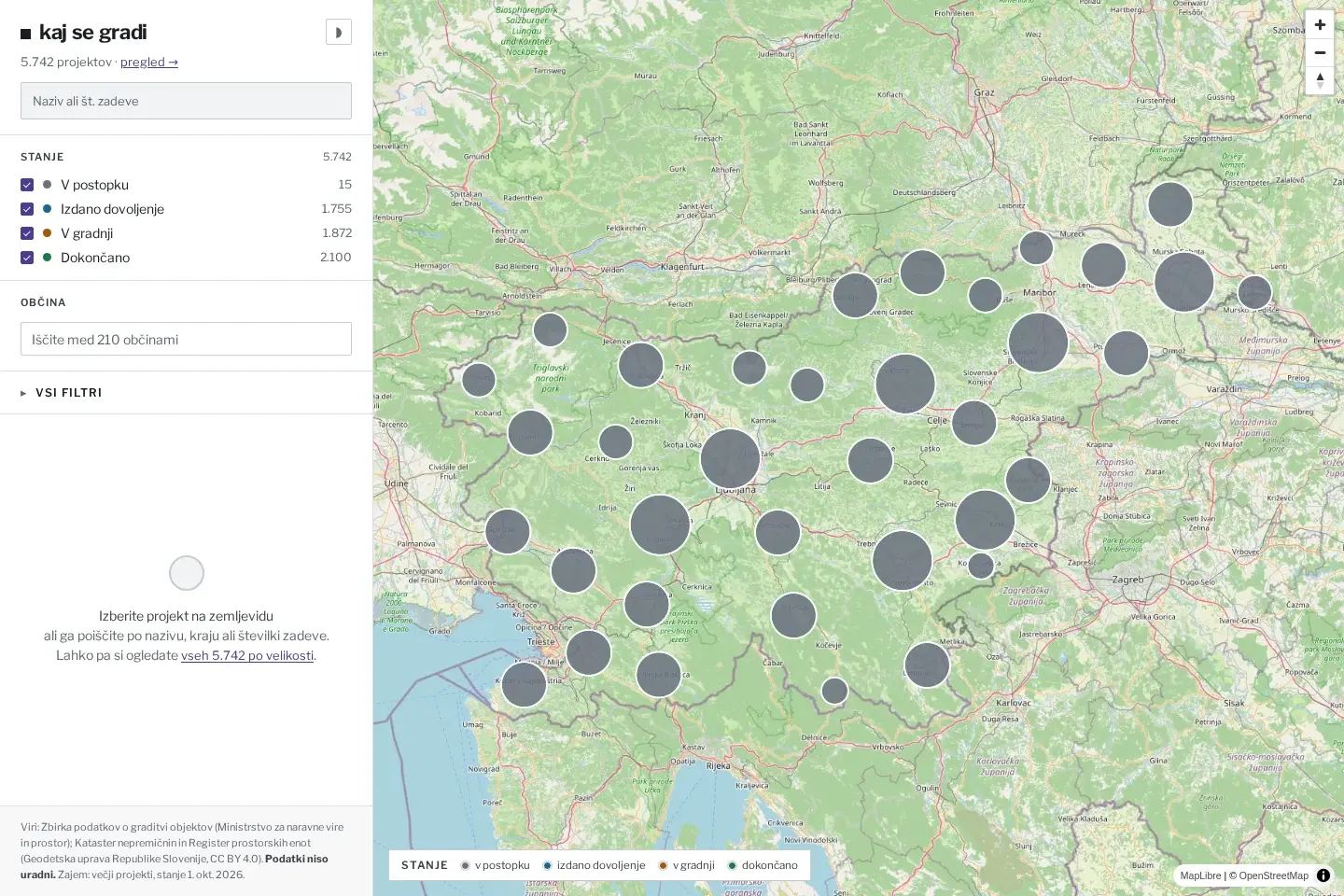Image resolution: width=1344 pixels, height=896 pixels.
Task: Uncheck the 'V postopku' status checkbox
Action: click(27, 185)
